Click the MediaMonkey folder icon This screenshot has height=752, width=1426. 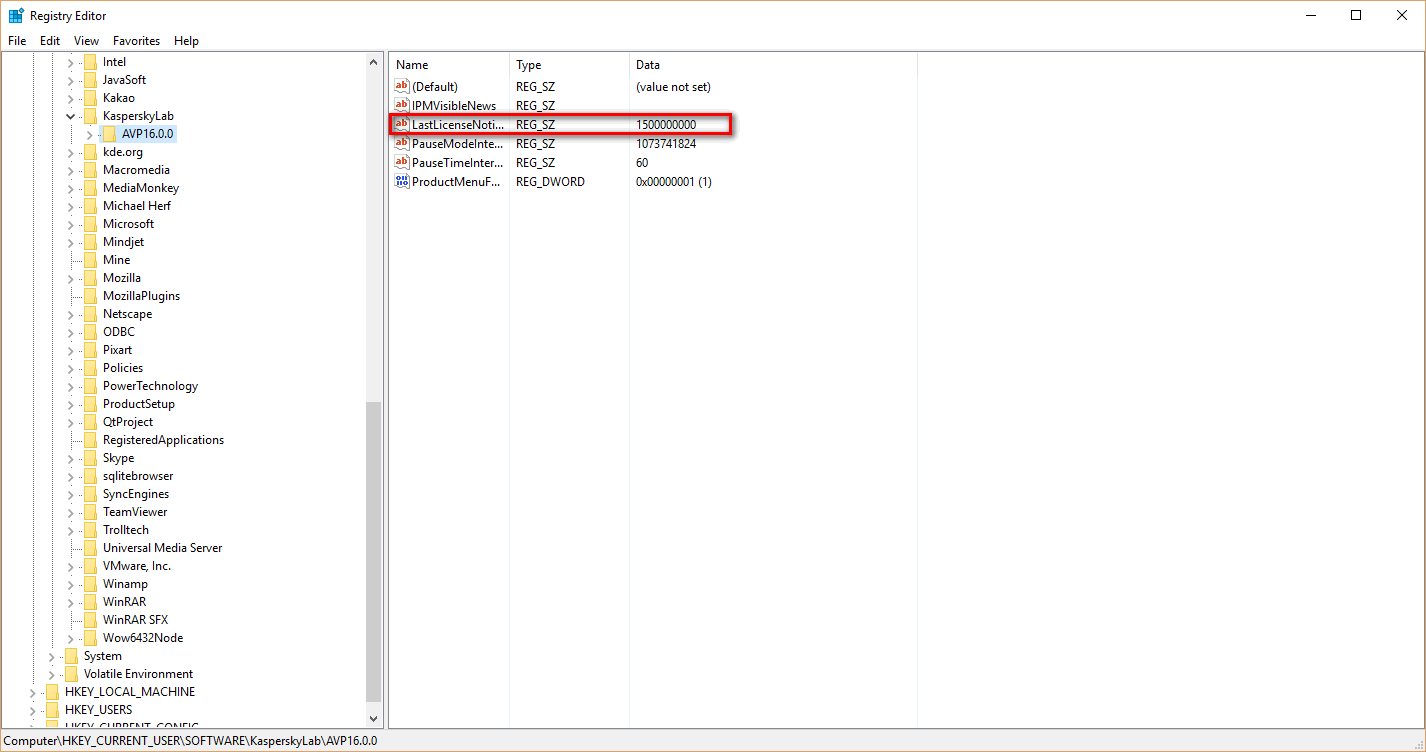[x=90, y=188]
